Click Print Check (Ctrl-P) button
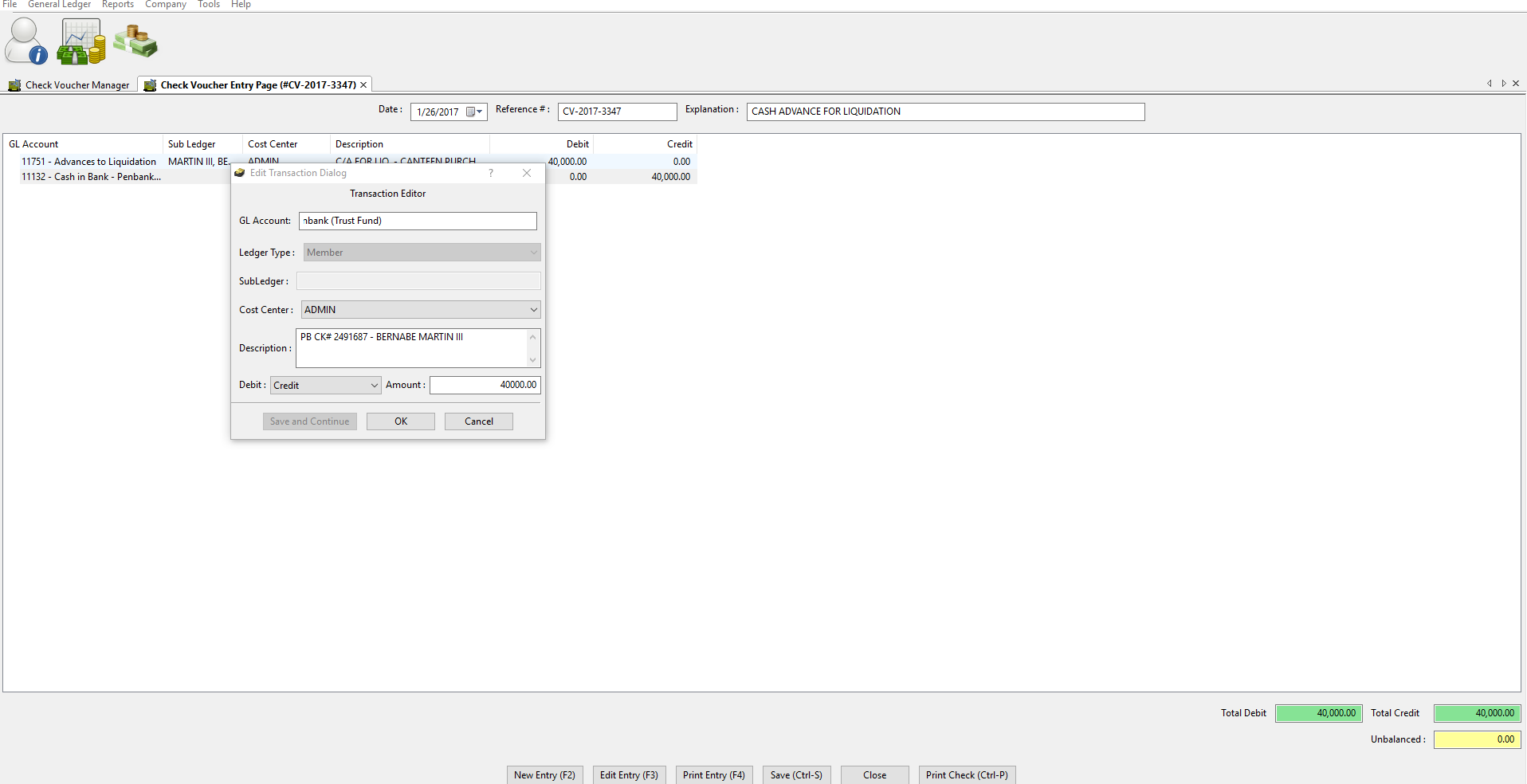The image size is (1527, 784). click(x=967, y=775)
